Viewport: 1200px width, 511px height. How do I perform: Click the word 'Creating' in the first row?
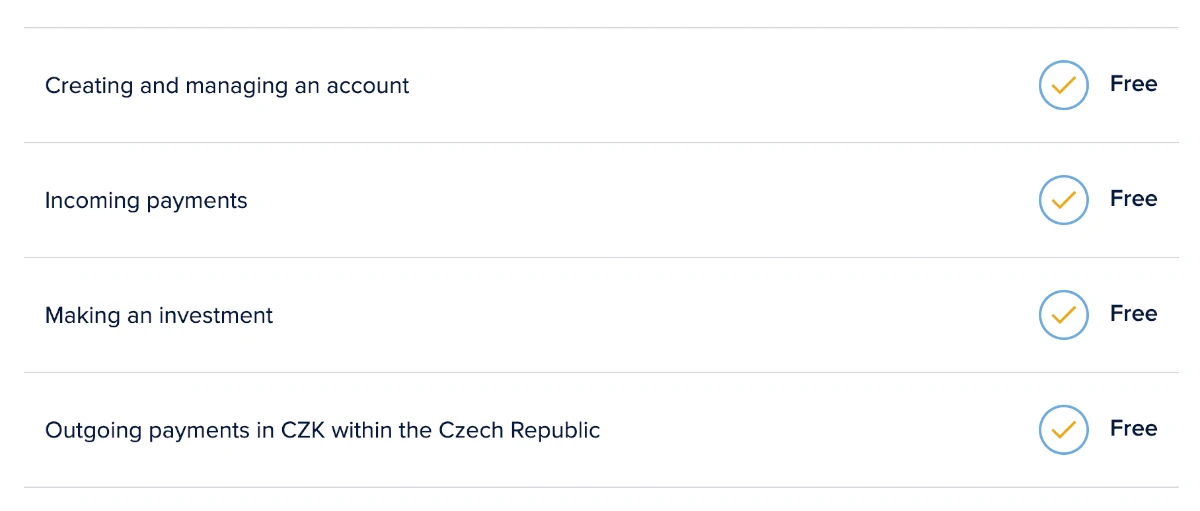89,86
